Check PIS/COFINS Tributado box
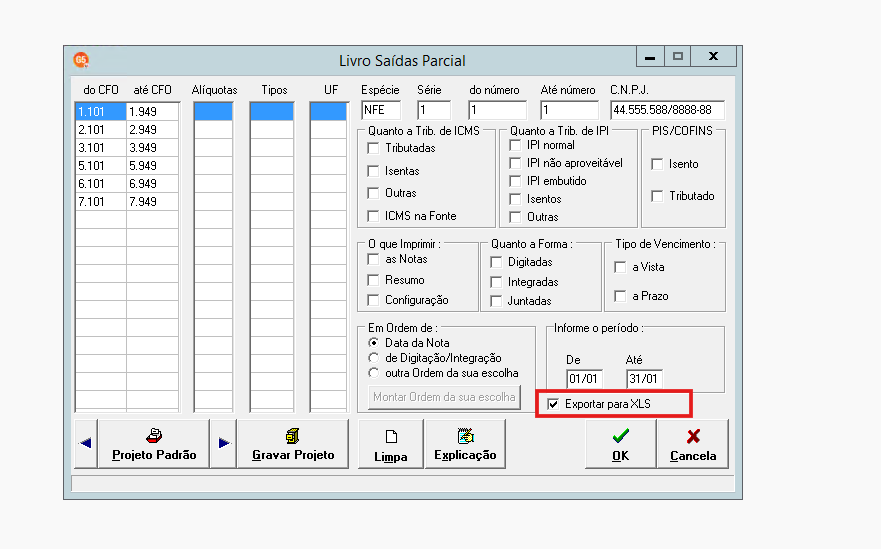This screenshot has width=881, height=549. click(x=657, y=196)
